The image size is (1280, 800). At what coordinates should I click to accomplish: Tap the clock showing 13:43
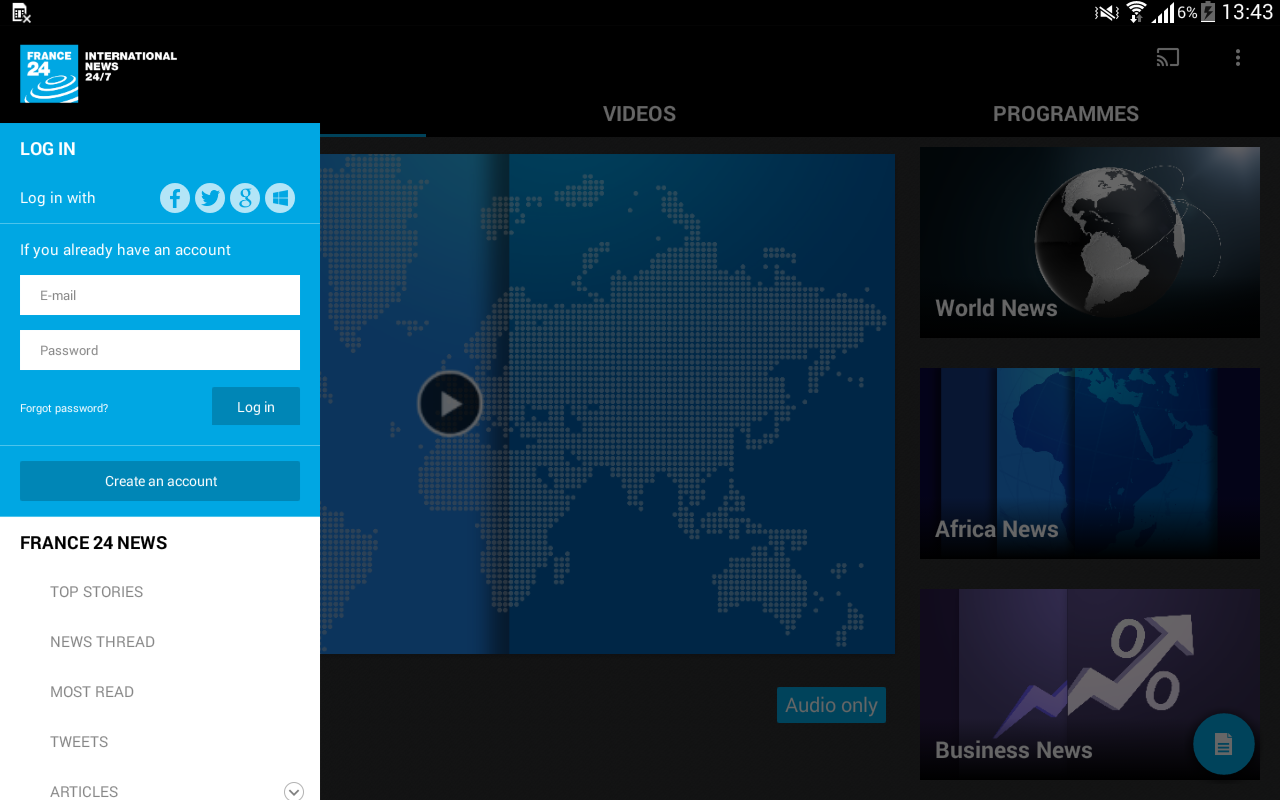(1247, 12)
